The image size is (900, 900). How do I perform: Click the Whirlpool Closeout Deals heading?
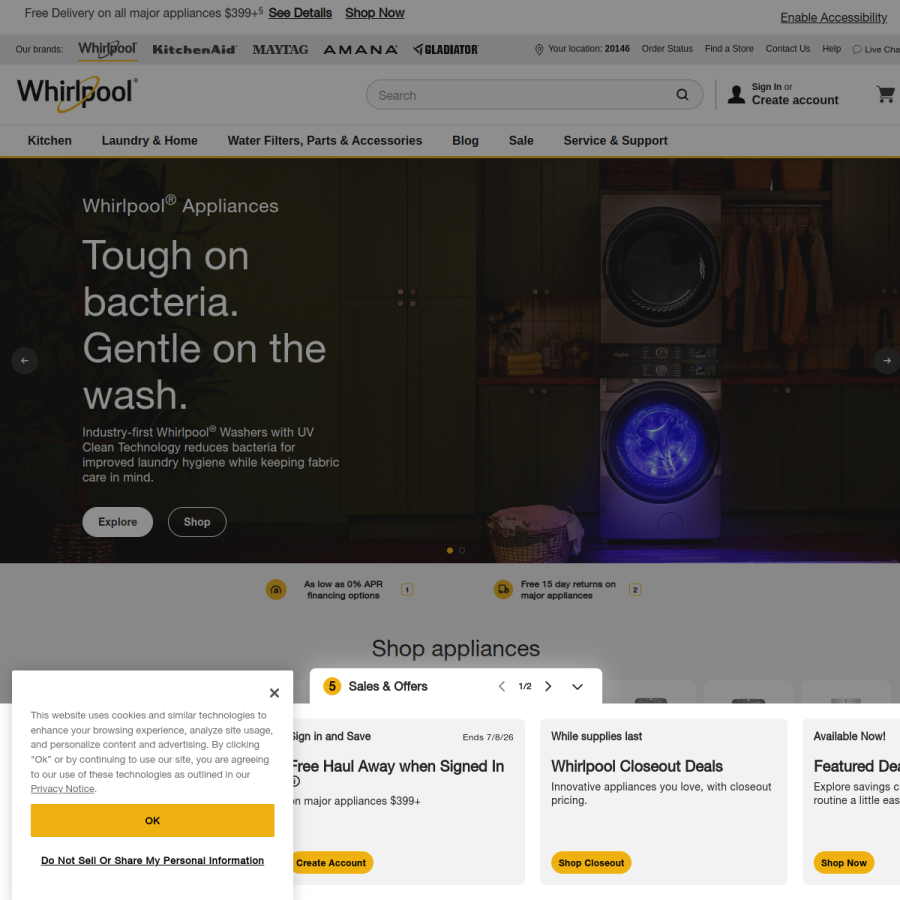[637, 766]
